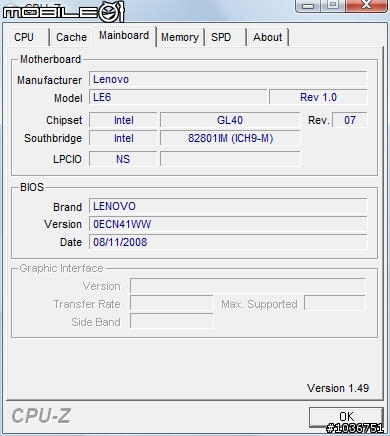390x436 pixels.
Task: Click the Transfer Rate field
Action: pos(171,304)
